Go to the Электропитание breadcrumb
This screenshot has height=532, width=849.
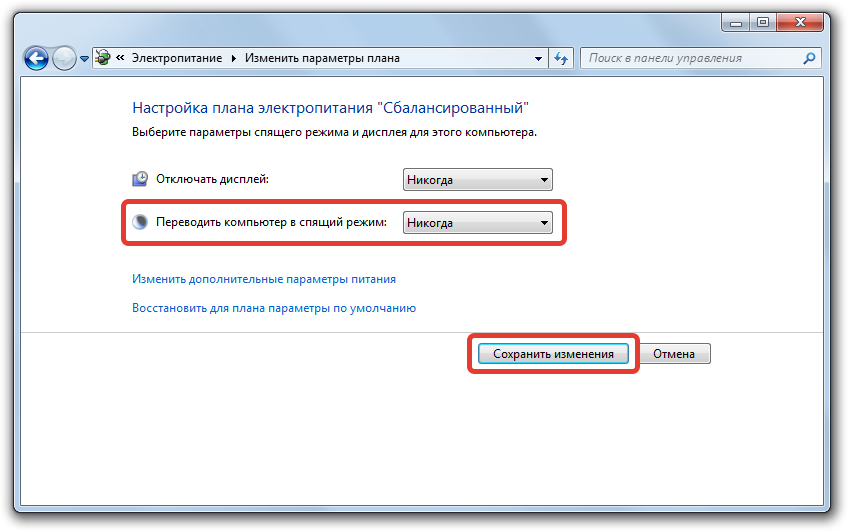coord(177,58)
